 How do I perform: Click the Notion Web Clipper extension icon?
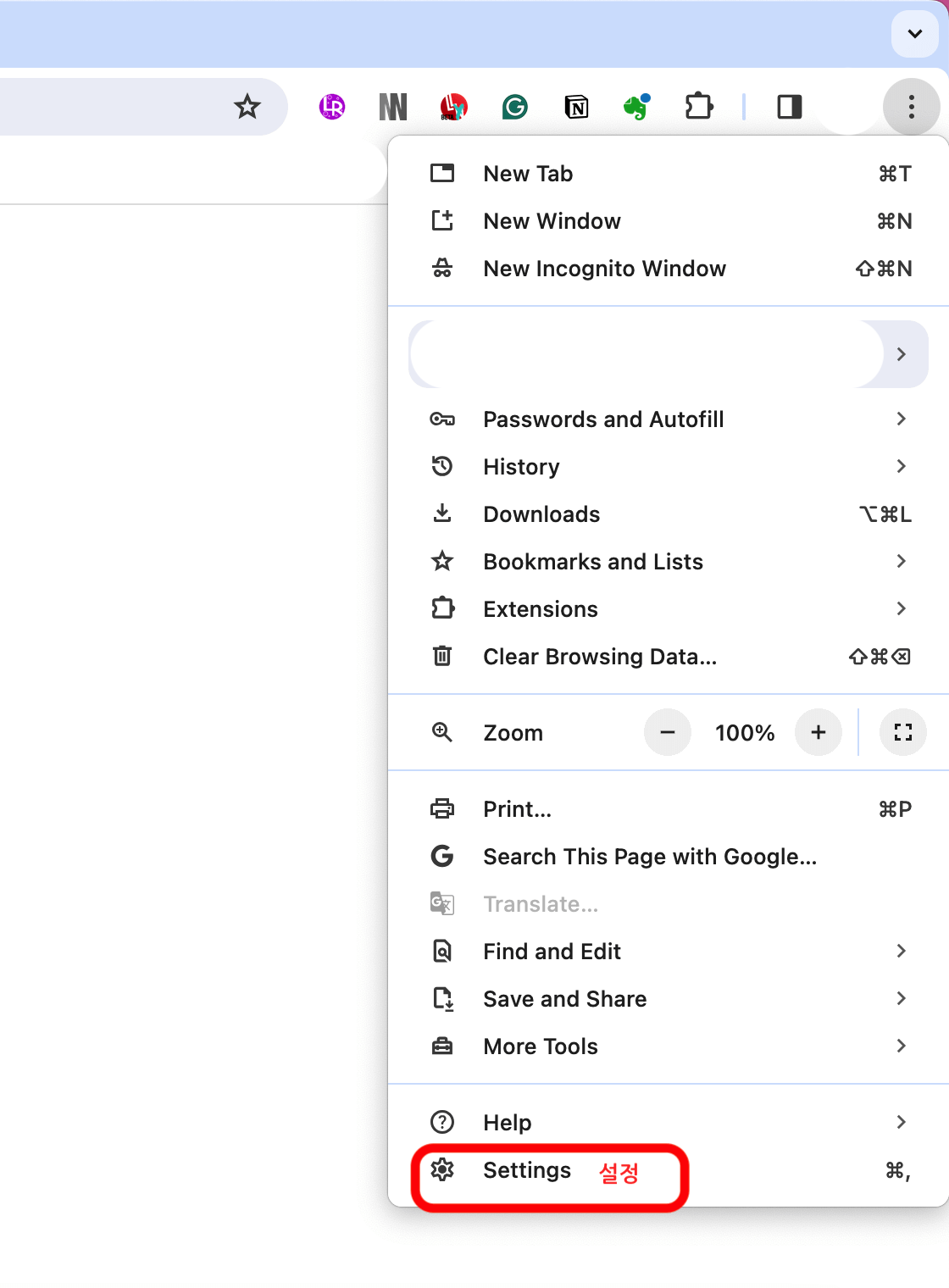click(x=576, y=107)
